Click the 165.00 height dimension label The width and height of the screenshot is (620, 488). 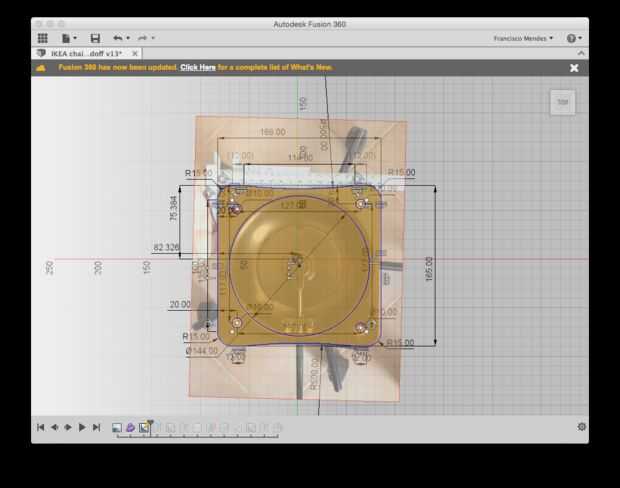[430, 268]
